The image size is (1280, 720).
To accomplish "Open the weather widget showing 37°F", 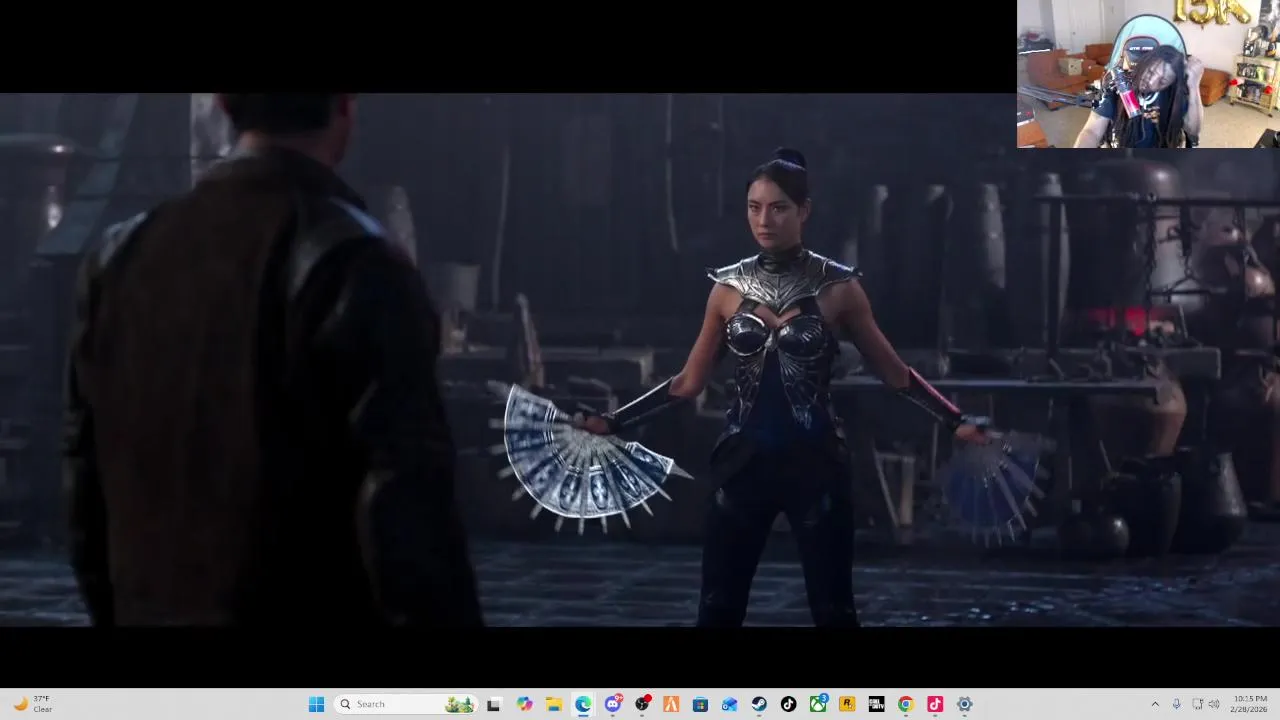I will click(x=31, y=704).
